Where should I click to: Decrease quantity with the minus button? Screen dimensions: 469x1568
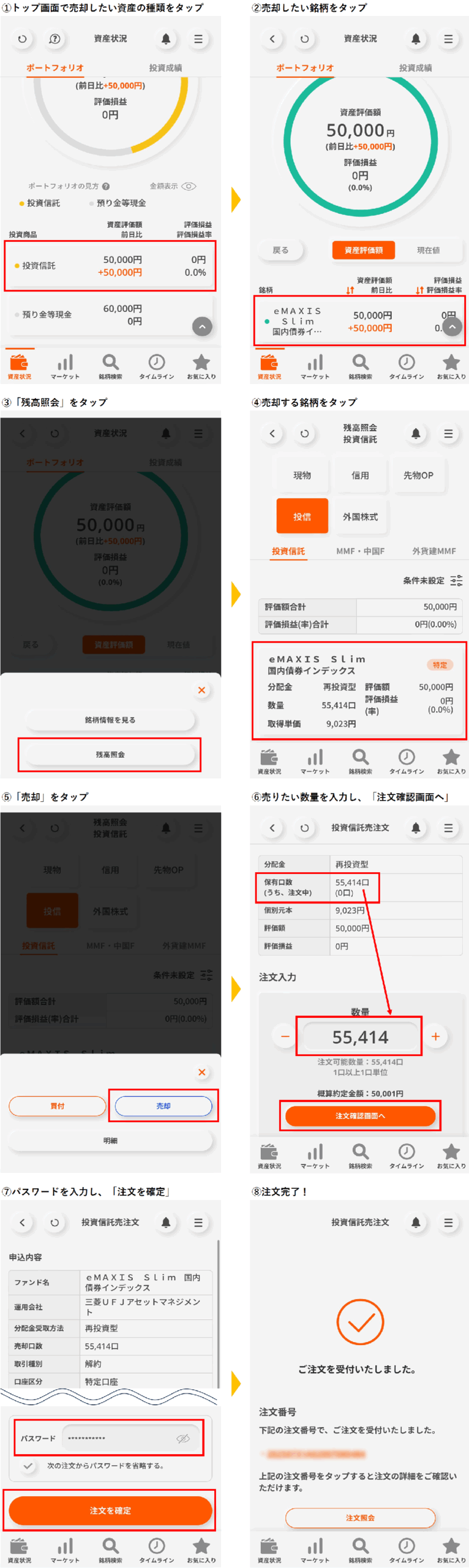tap(285, 1036)
